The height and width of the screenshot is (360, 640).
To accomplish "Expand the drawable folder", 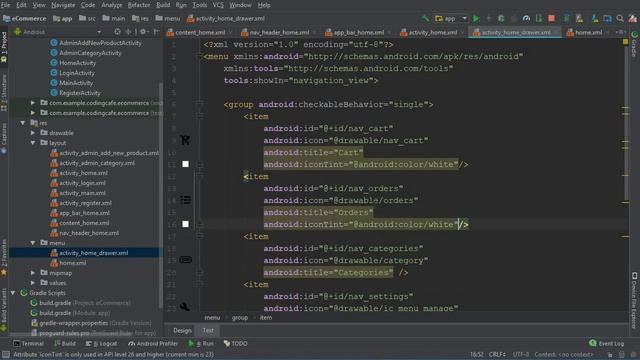I will (33, 133).
